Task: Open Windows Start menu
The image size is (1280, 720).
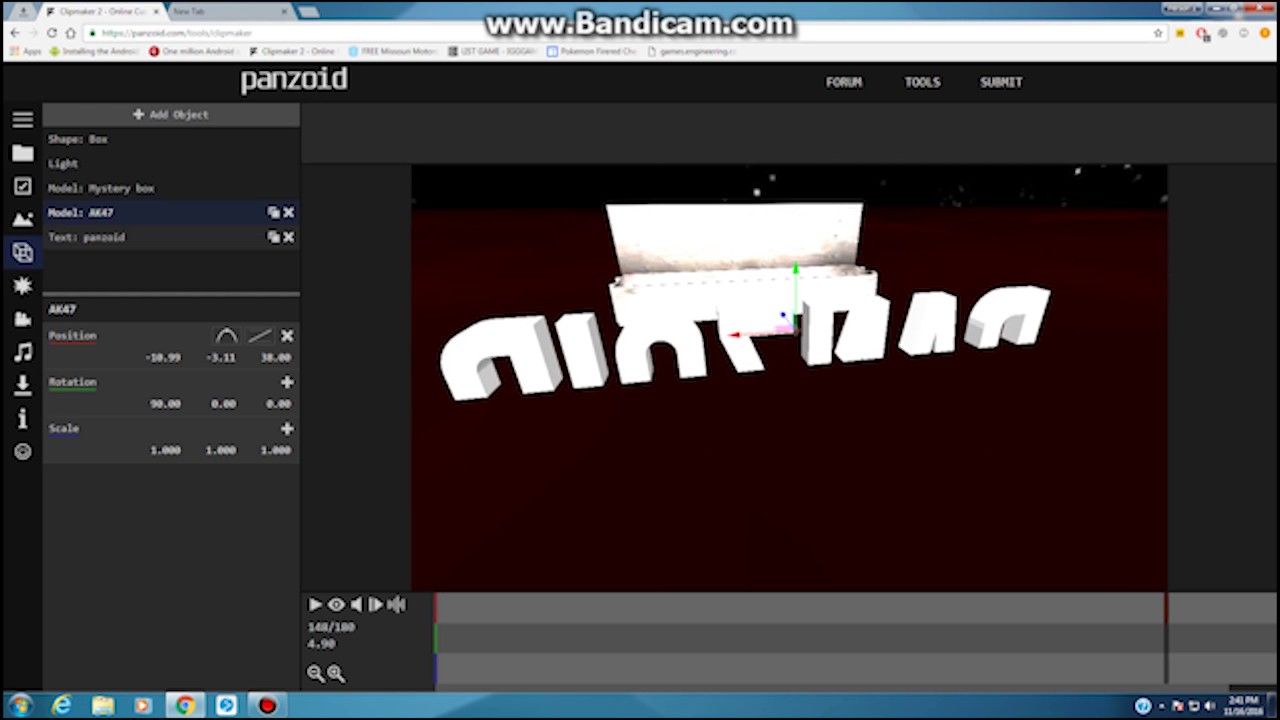Action: (x=20, y=705)
